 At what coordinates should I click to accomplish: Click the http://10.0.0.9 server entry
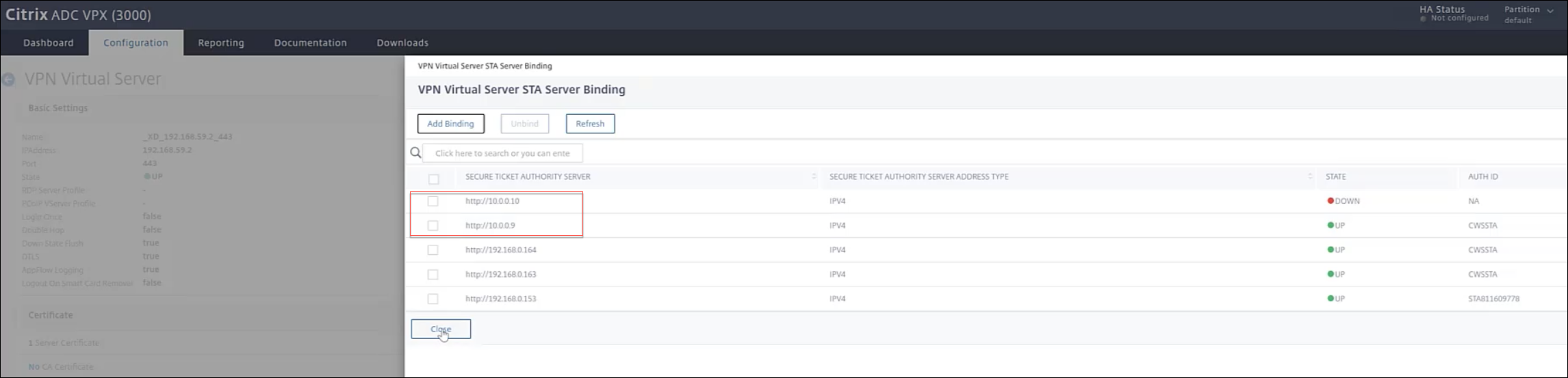click(490, 226)
